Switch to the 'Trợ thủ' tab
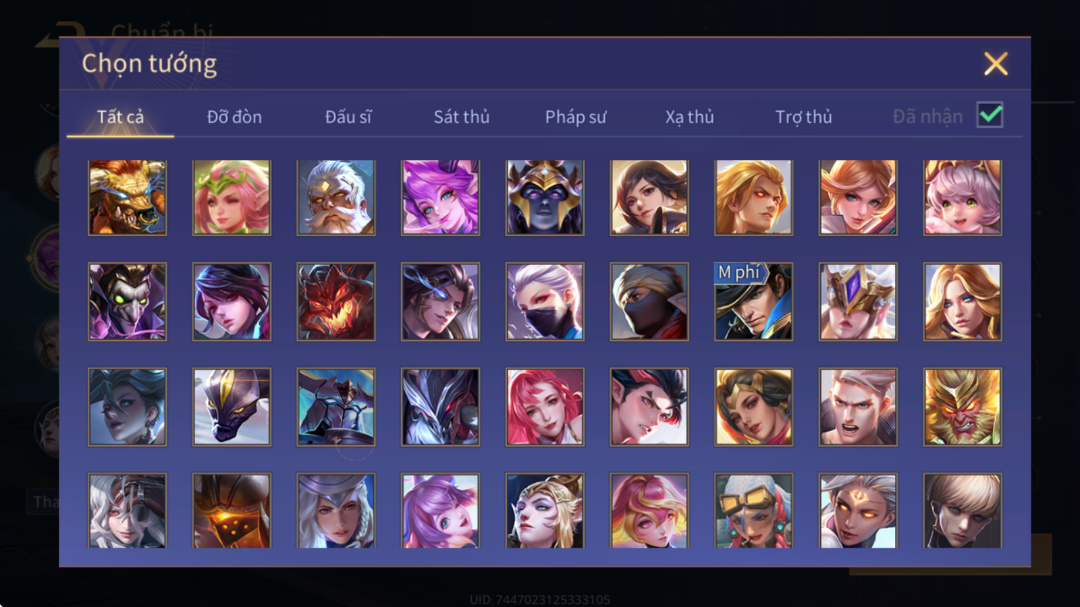1080x607 pixels. pos(804,117)
